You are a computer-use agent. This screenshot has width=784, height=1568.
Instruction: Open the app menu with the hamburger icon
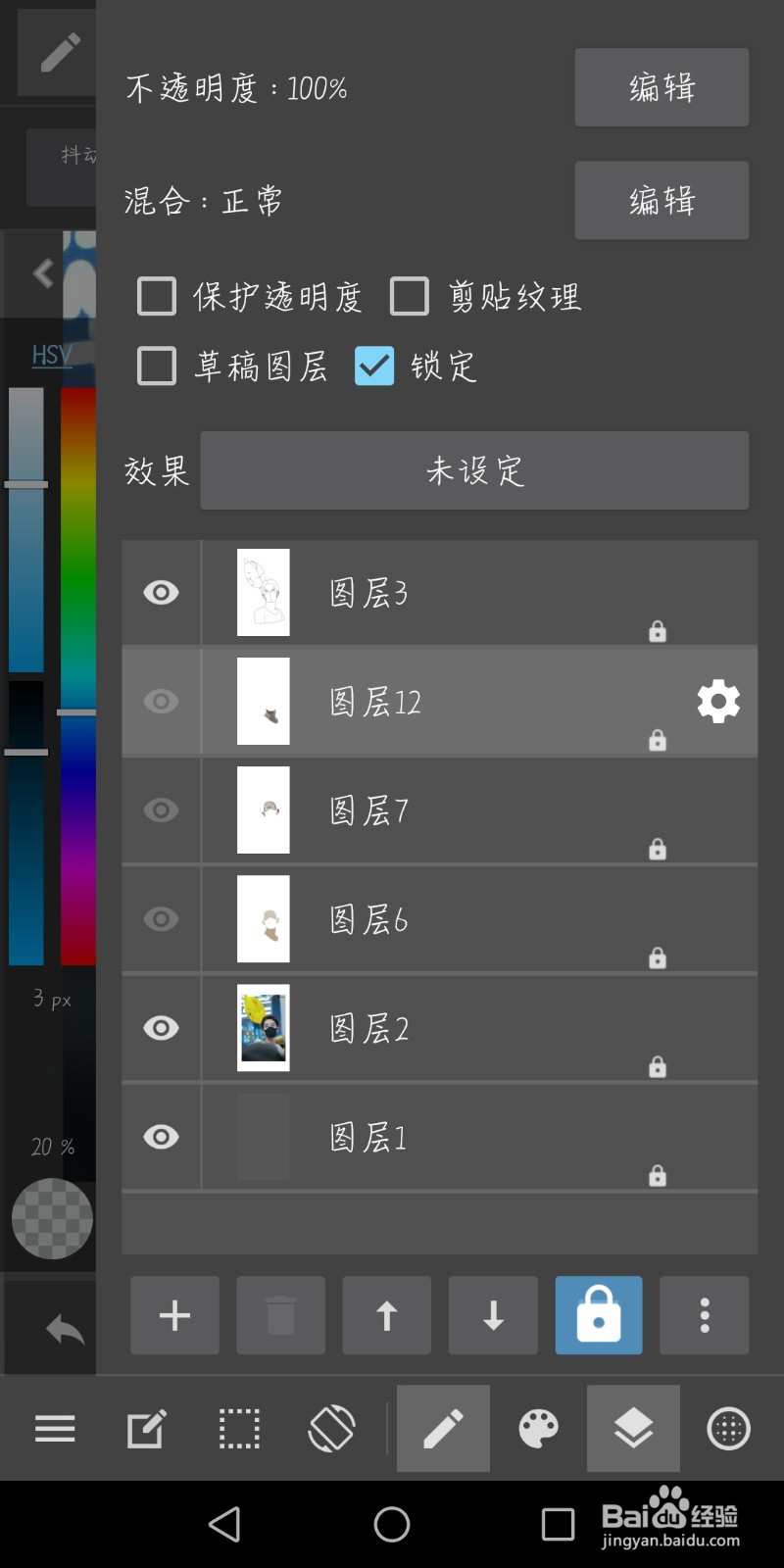point(55,1429)
